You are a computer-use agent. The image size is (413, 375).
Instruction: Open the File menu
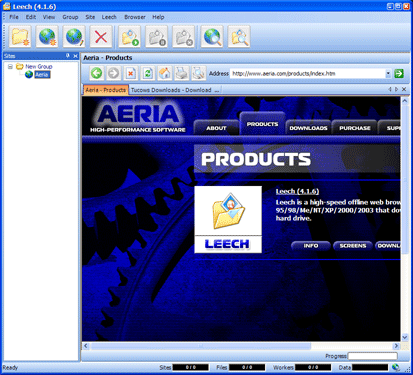pyautogui.click(x=14, y=17)
